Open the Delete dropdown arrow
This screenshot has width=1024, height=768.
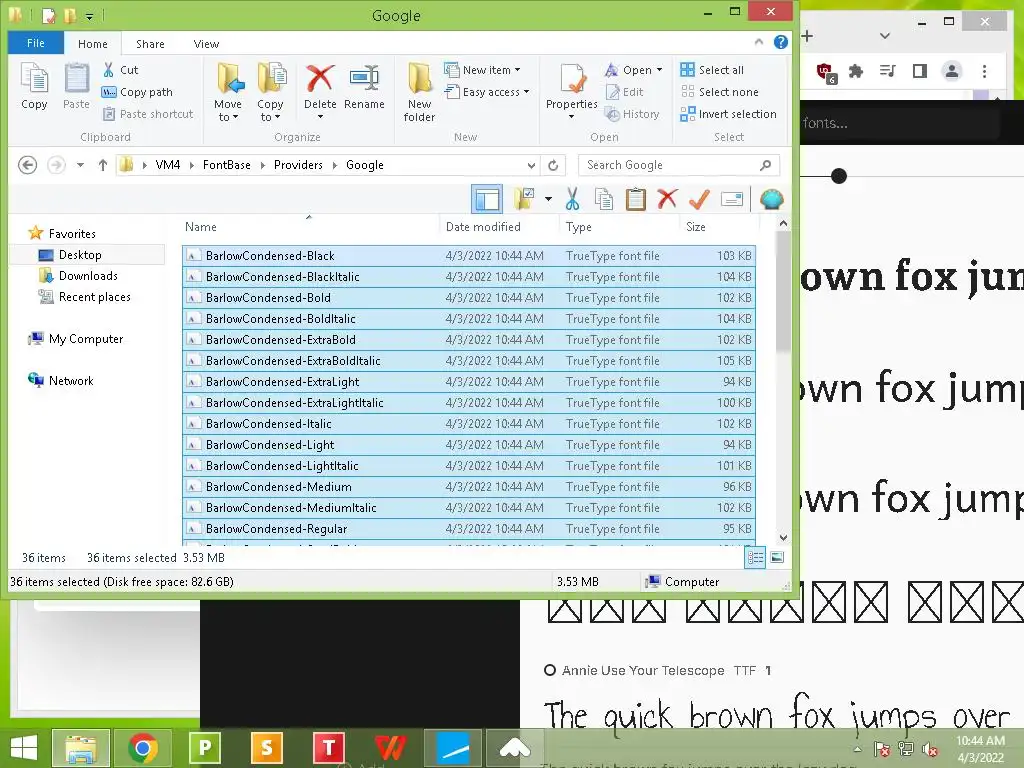320,117
